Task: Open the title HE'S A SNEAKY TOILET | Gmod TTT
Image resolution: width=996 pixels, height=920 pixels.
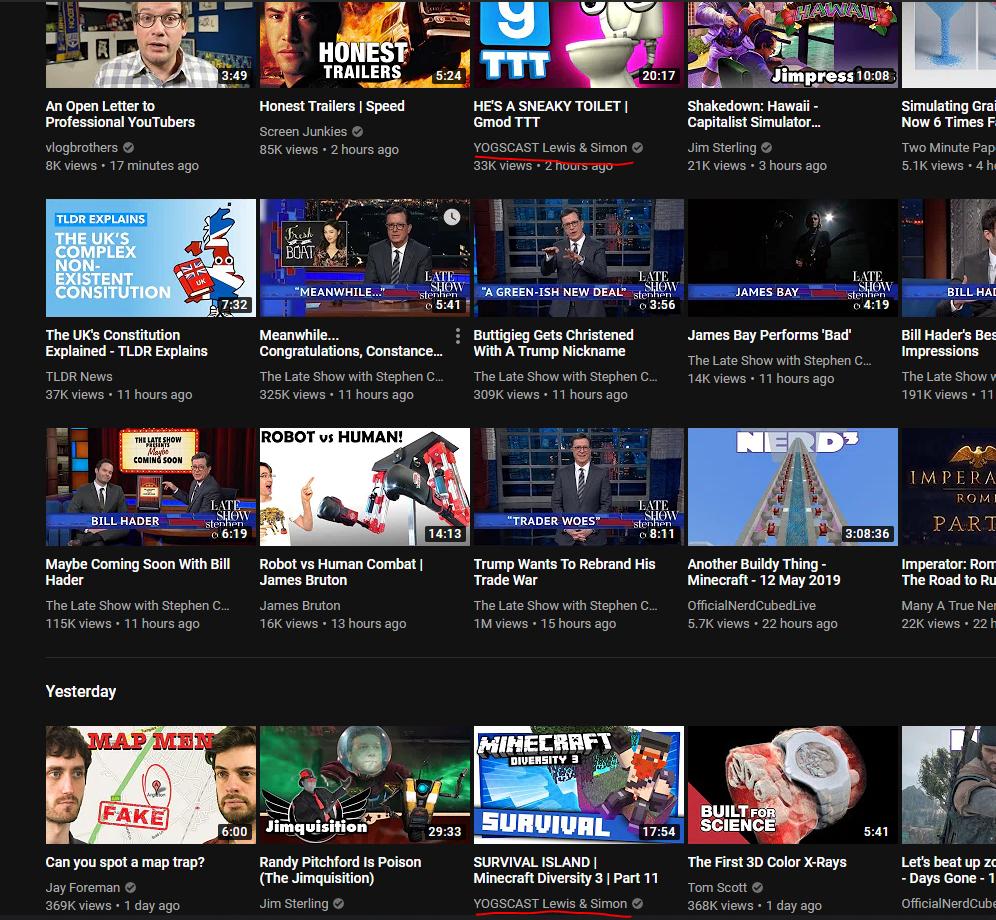Action: (551, 114)
